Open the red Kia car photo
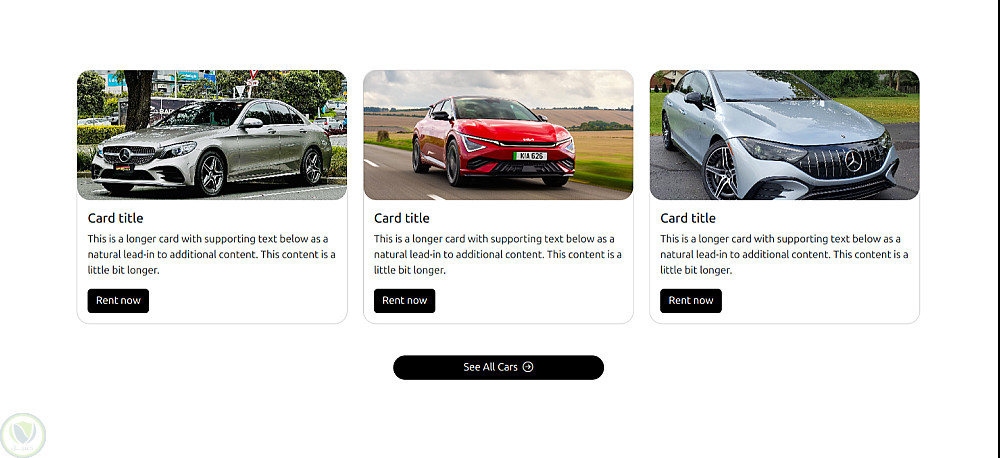The height and width of the screenshot is (458, 1000). point(498,135)
